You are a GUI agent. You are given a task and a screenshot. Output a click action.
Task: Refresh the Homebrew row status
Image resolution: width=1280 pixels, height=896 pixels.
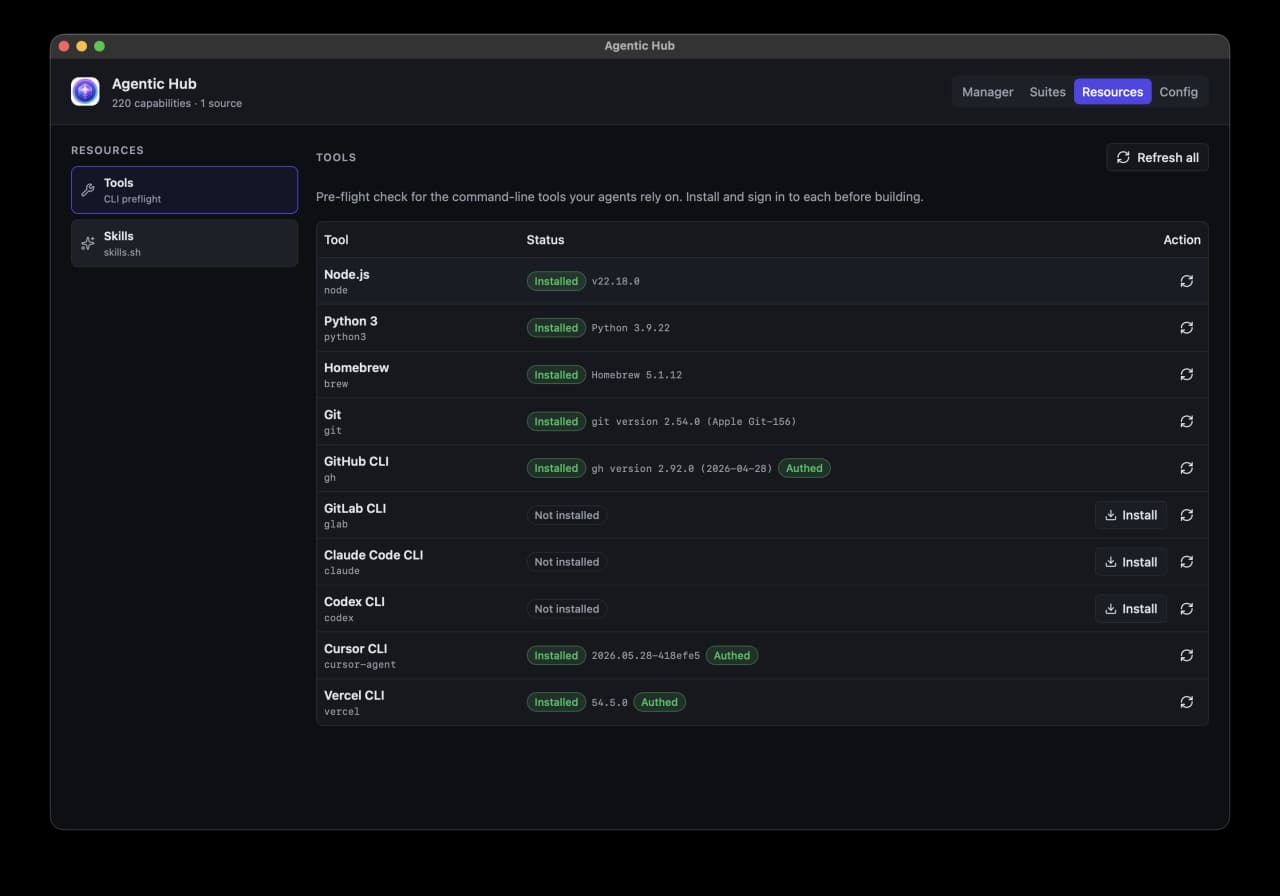coord(1187,374)
